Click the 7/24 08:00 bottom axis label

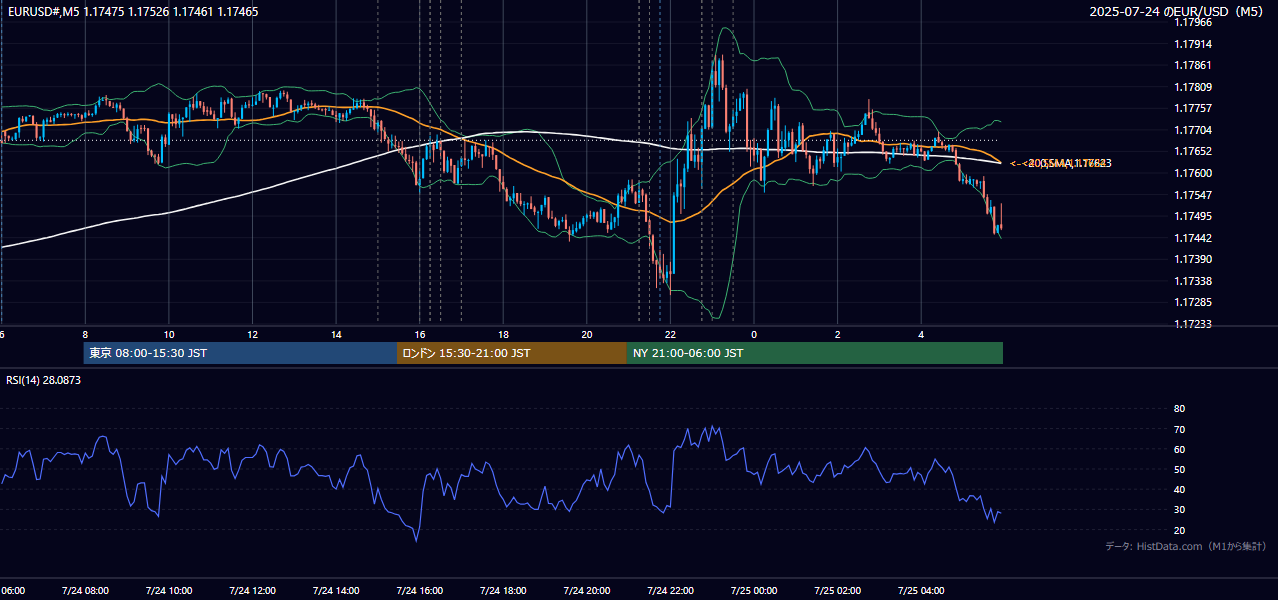84,590
